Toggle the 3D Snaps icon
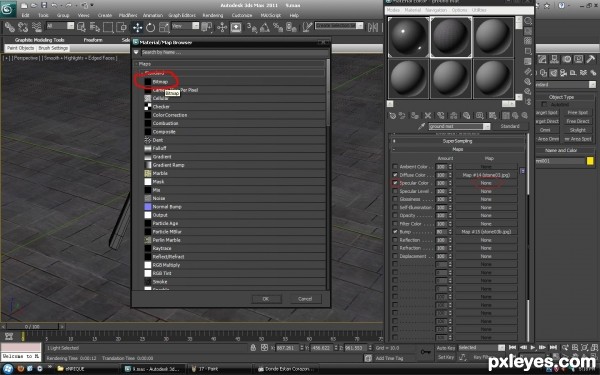Viewport: 600px width, 375px height. point(252,27)
